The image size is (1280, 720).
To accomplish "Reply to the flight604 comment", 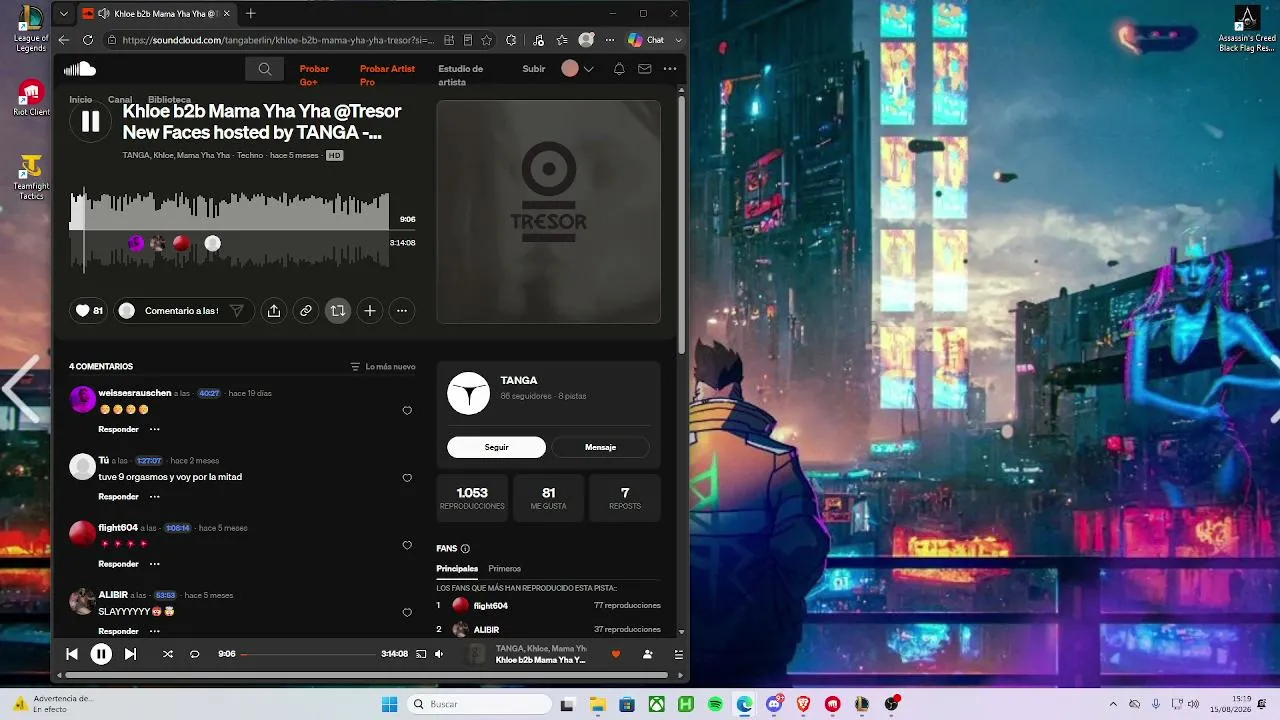I will (118, 564).
